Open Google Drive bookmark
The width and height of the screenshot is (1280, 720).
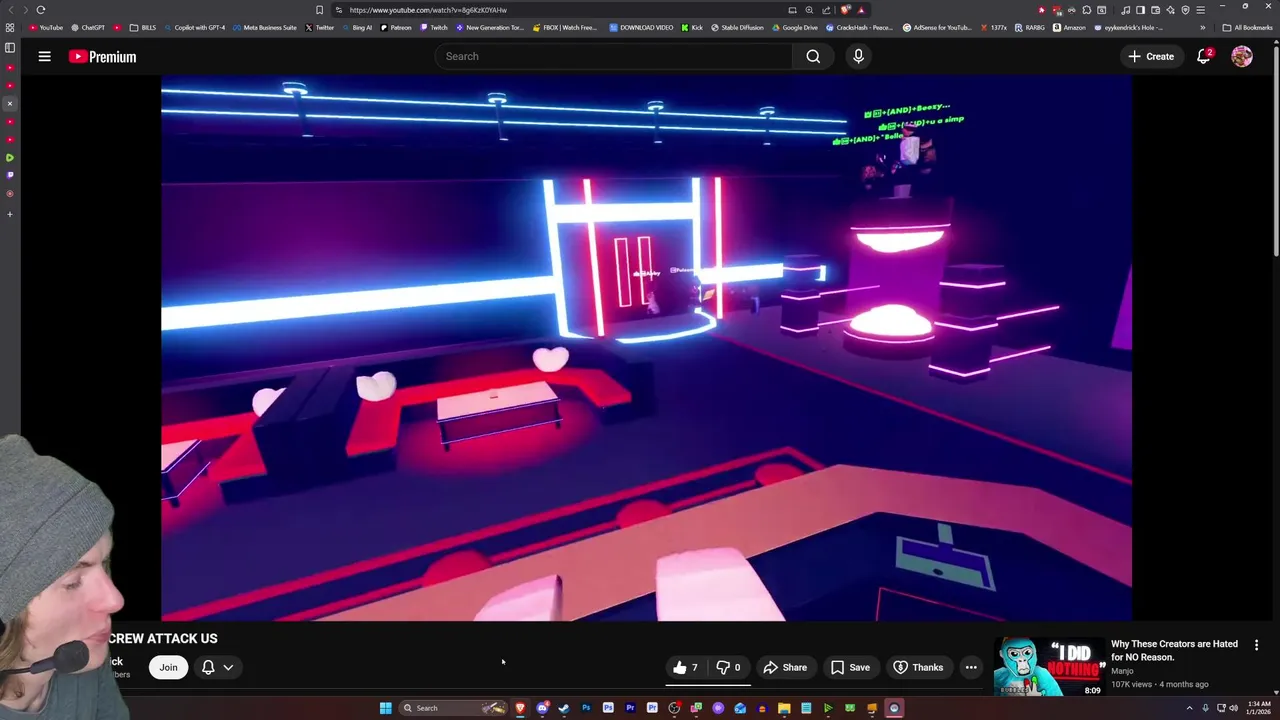point(794,27)
